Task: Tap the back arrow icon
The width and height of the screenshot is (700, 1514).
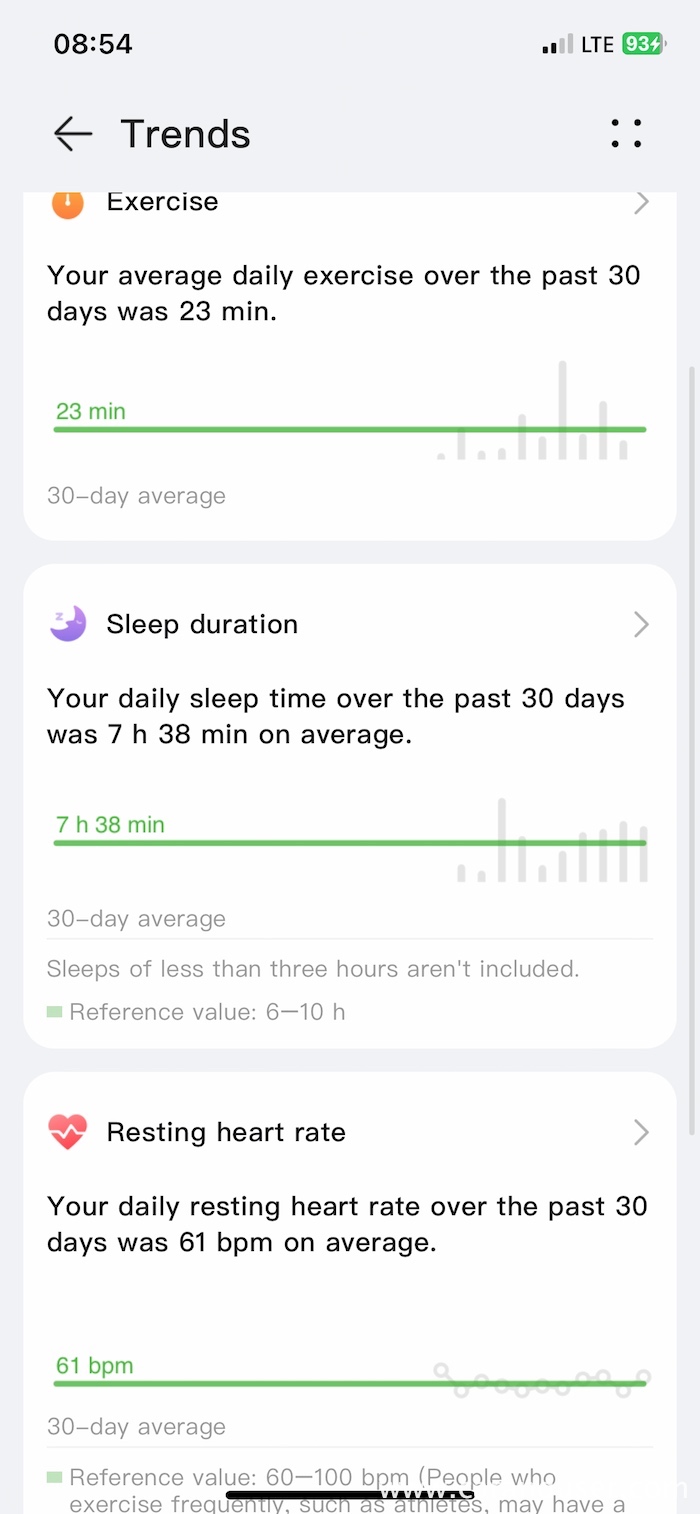Action: coord(73,134)
